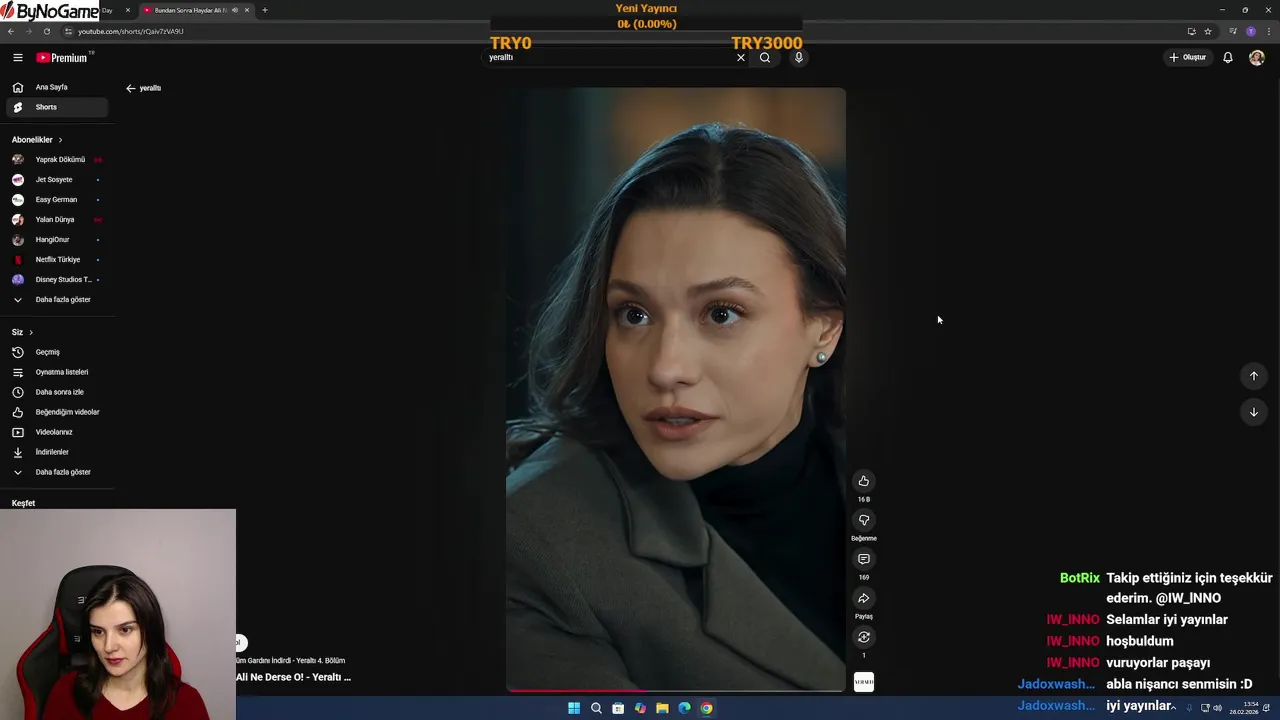Open Beğendiğim videolar liked videos
The image size is (1280, 720).
pos(57,412)
